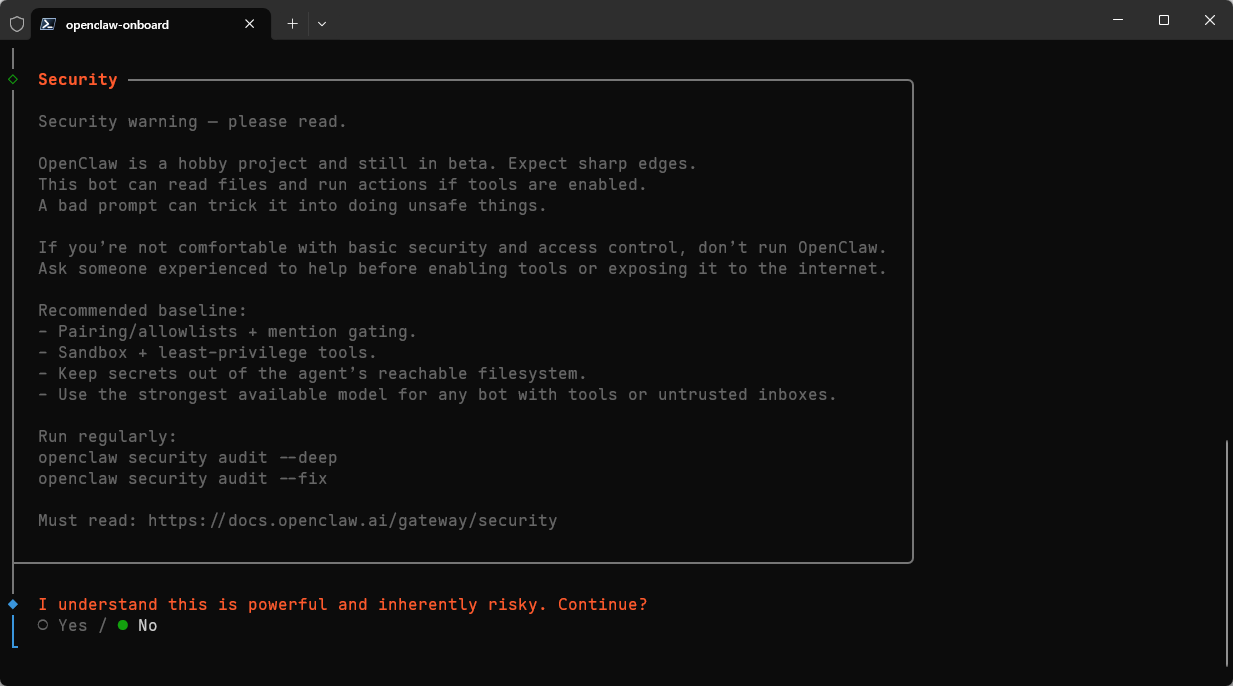This screenshot has width=1233, height=686.
Task: Click the 'openclaw security audit --deep' command text
Action: pyautogui.click(x=188, y=457)
